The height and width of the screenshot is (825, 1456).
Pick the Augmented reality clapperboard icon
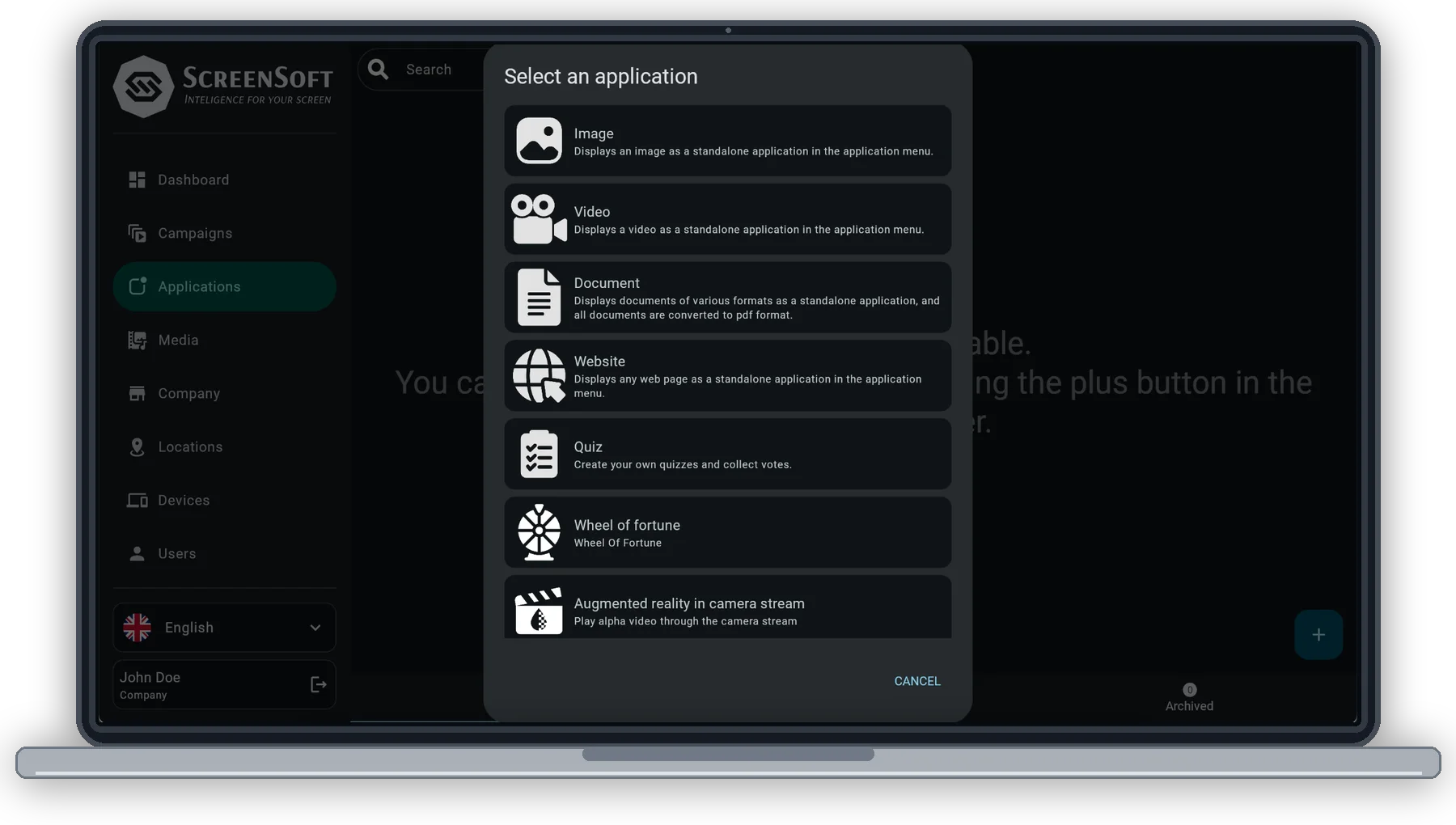point(539,611)
